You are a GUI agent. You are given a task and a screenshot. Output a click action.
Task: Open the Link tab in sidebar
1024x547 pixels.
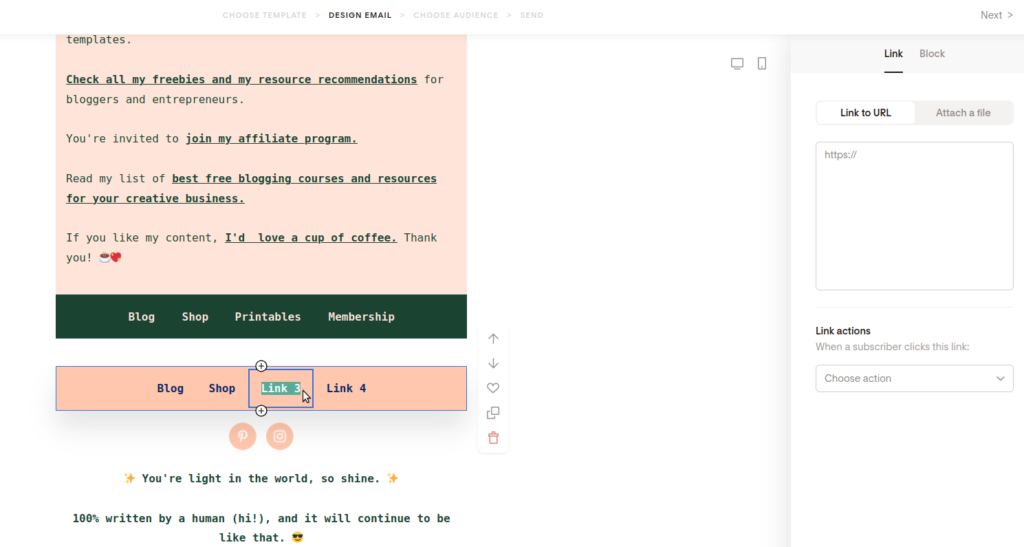tap(893, 54)
